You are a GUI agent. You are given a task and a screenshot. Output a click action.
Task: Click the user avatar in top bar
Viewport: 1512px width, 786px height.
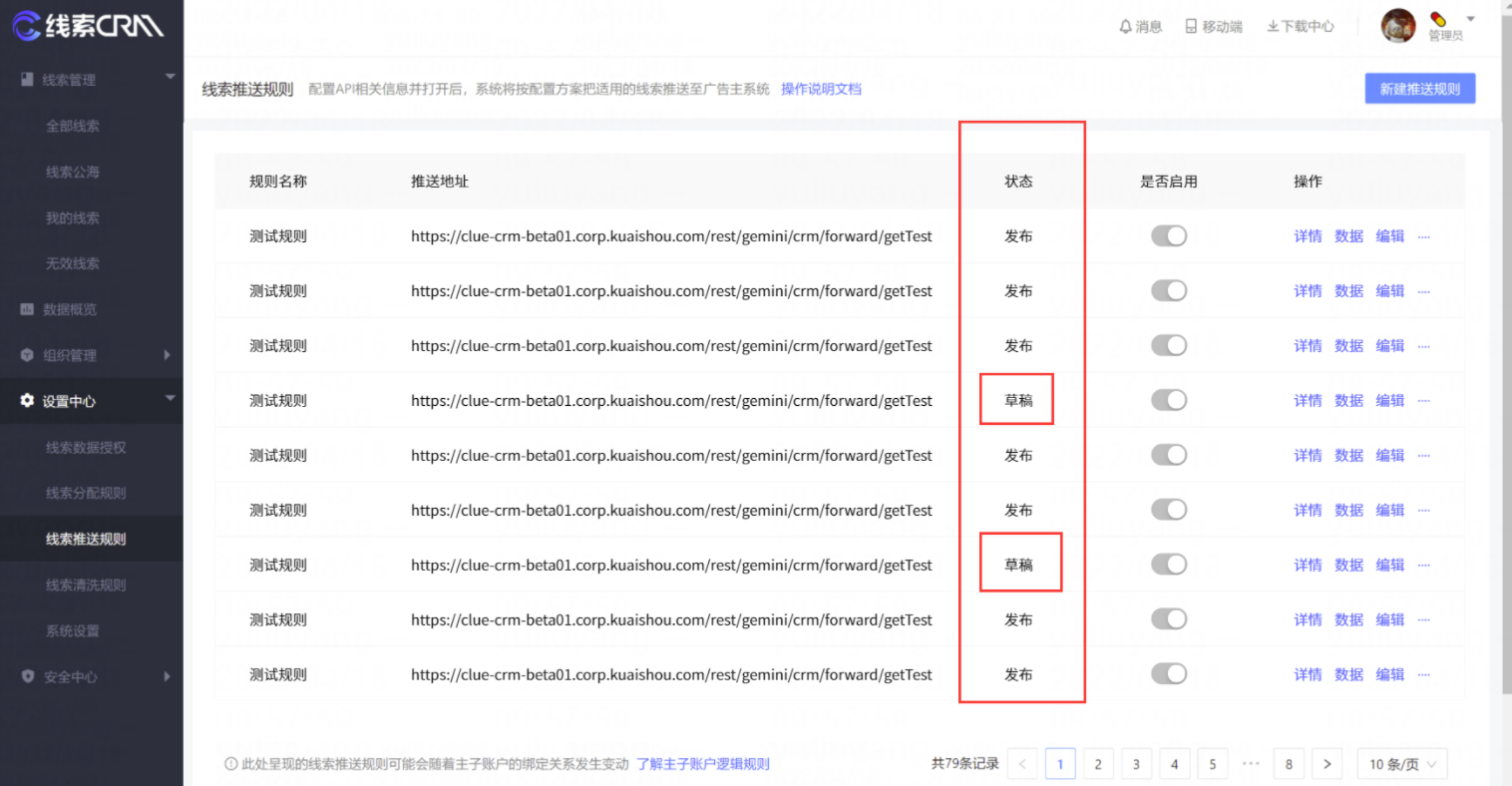1397,26
